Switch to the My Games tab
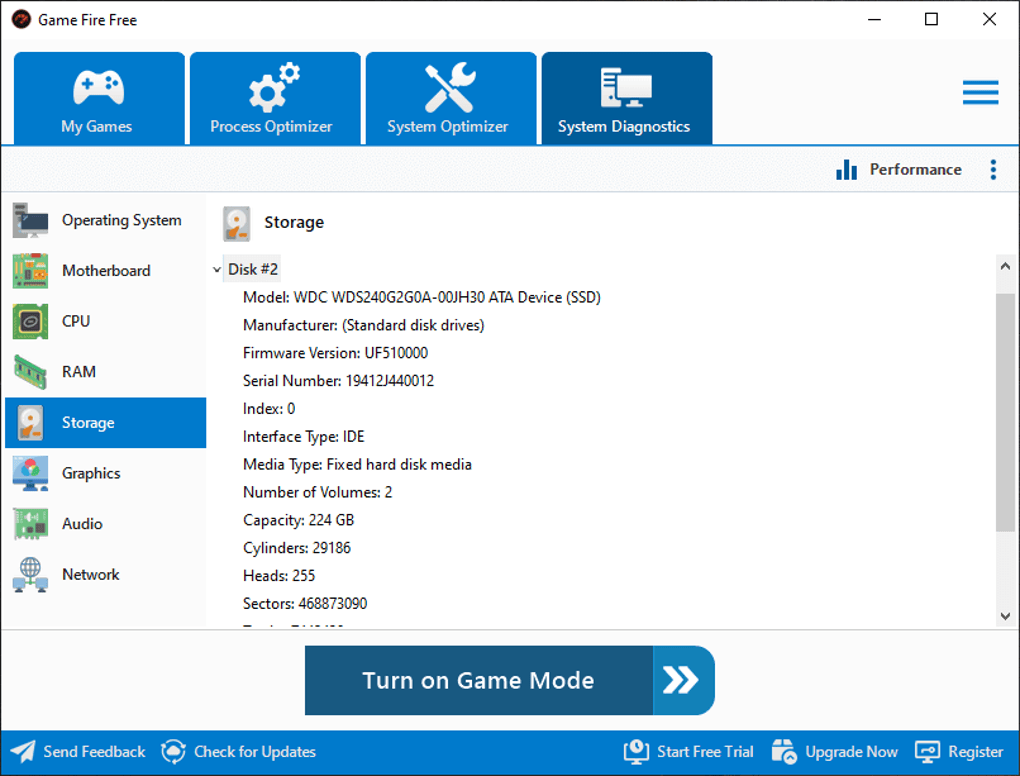The width and height of the screenshot is (1020, 776). click(98, 99)
